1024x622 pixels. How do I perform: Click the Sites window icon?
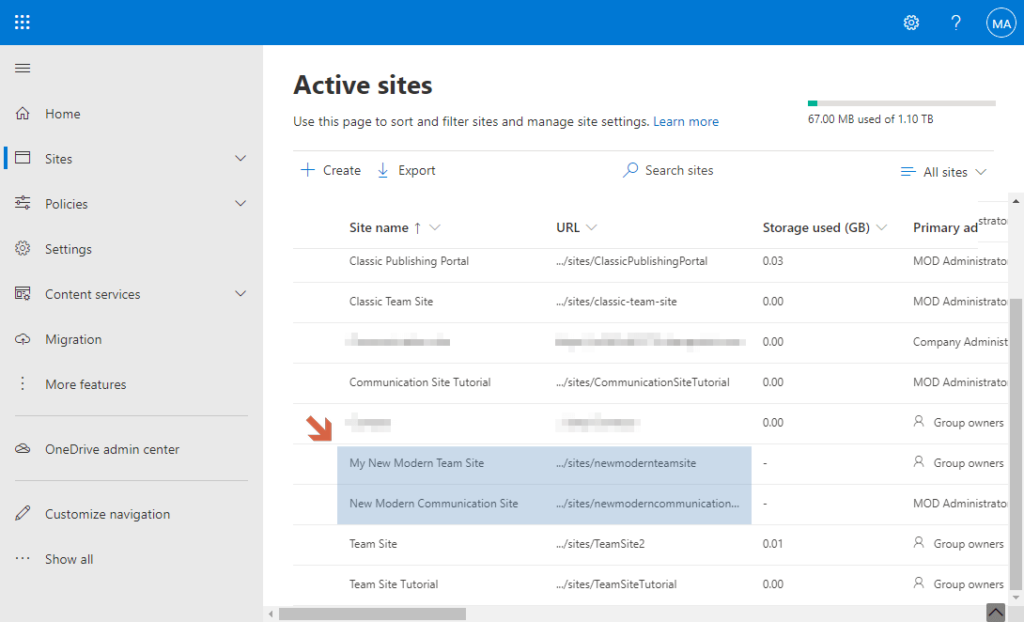tap(23, 157)
